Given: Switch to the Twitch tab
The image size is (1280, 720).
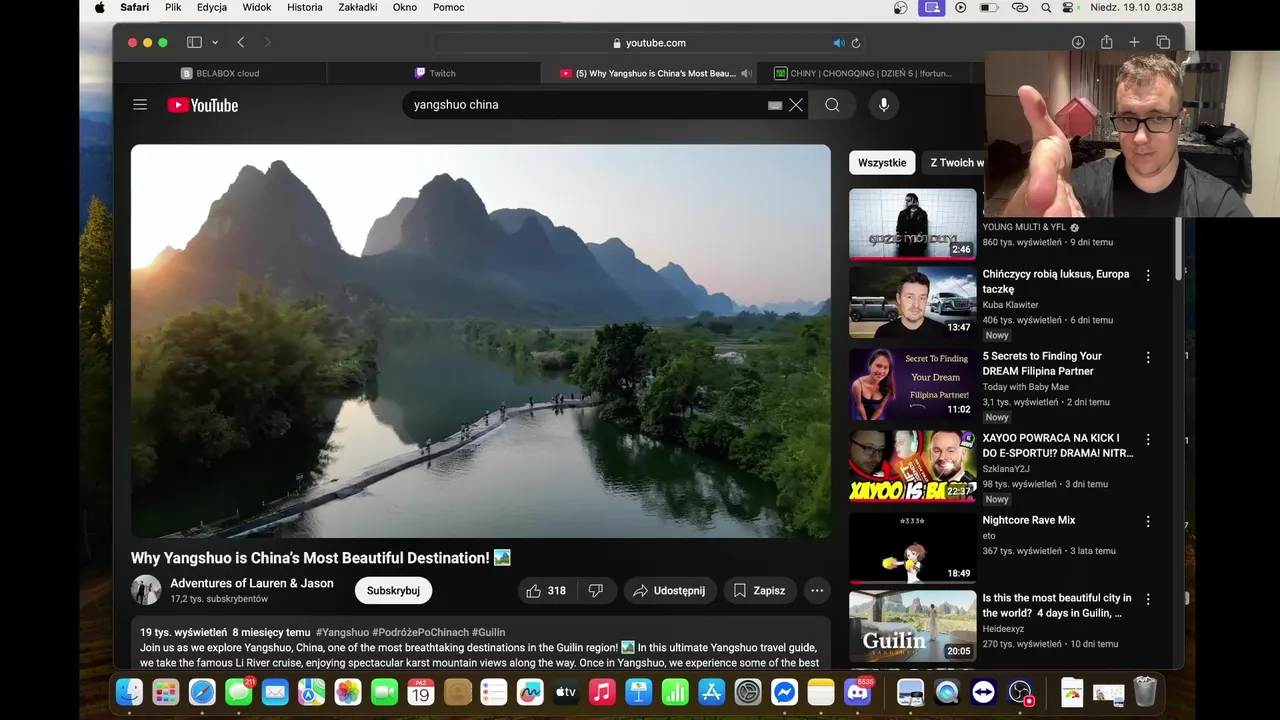Looking at the screenshot, I should click(x=435, y=73).
